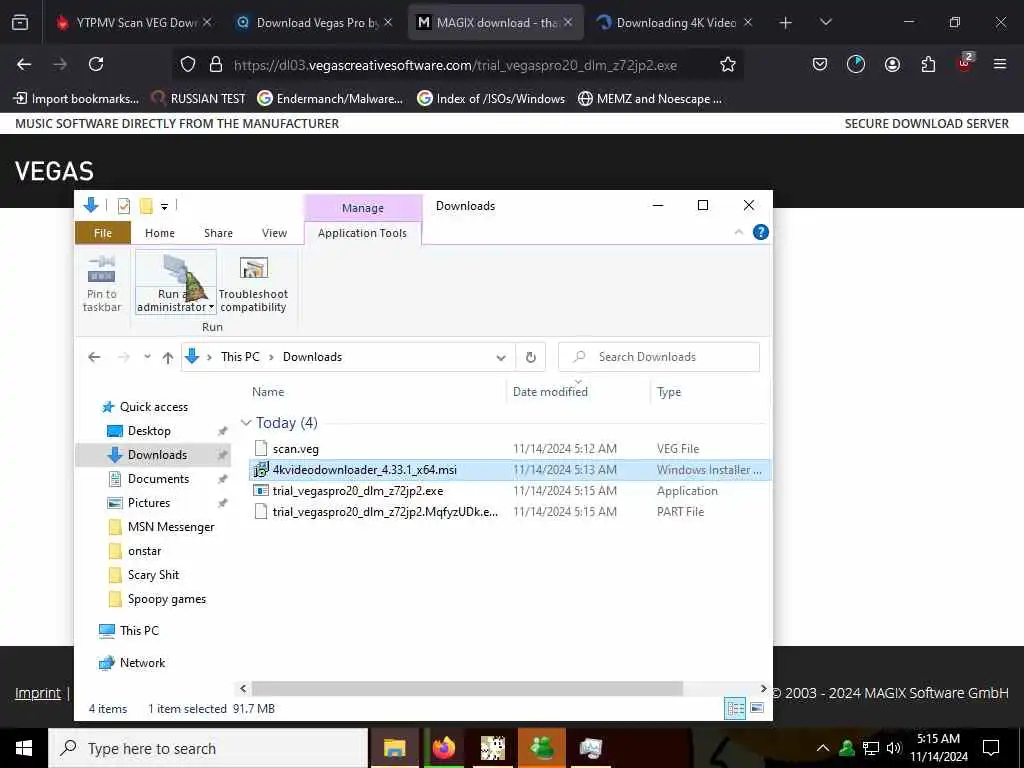The image size is (1024, 768).
Task: Open the View ribbon tab
Action: [x=274, y=233]
